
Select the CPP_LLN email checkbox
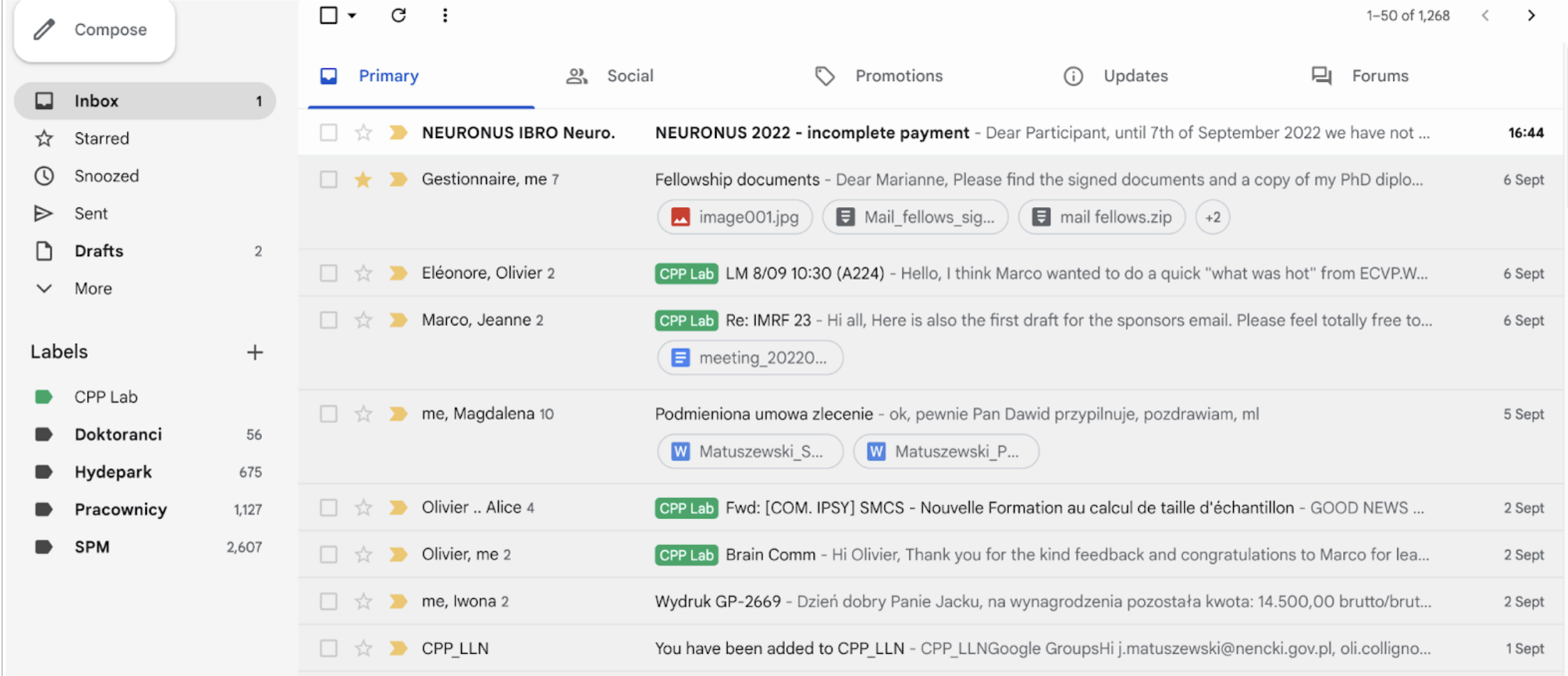click(x=329, y=649)
